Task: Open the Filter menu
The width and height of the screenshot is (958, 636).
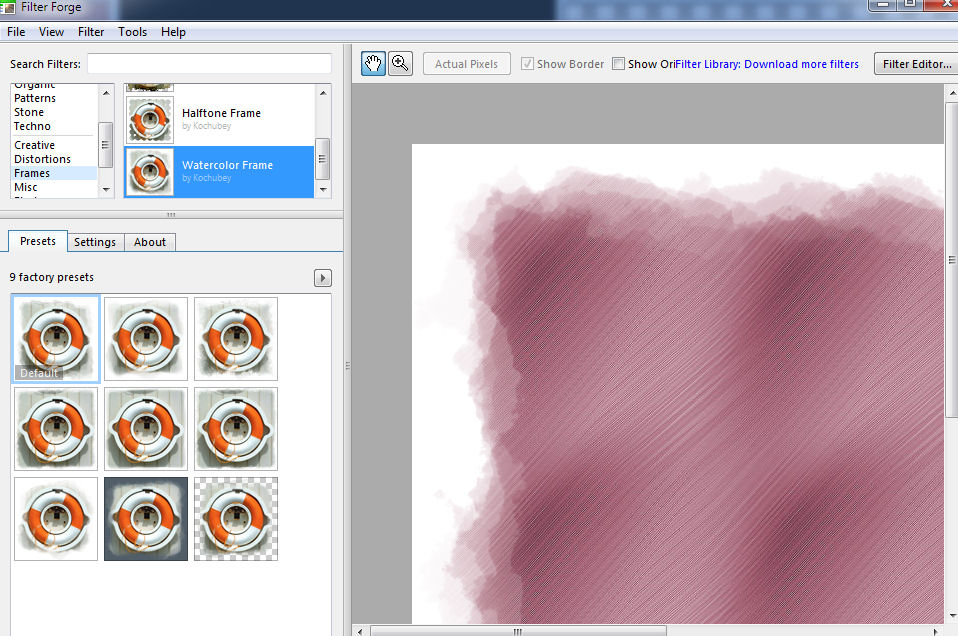Action: click(x=91, y=32)
